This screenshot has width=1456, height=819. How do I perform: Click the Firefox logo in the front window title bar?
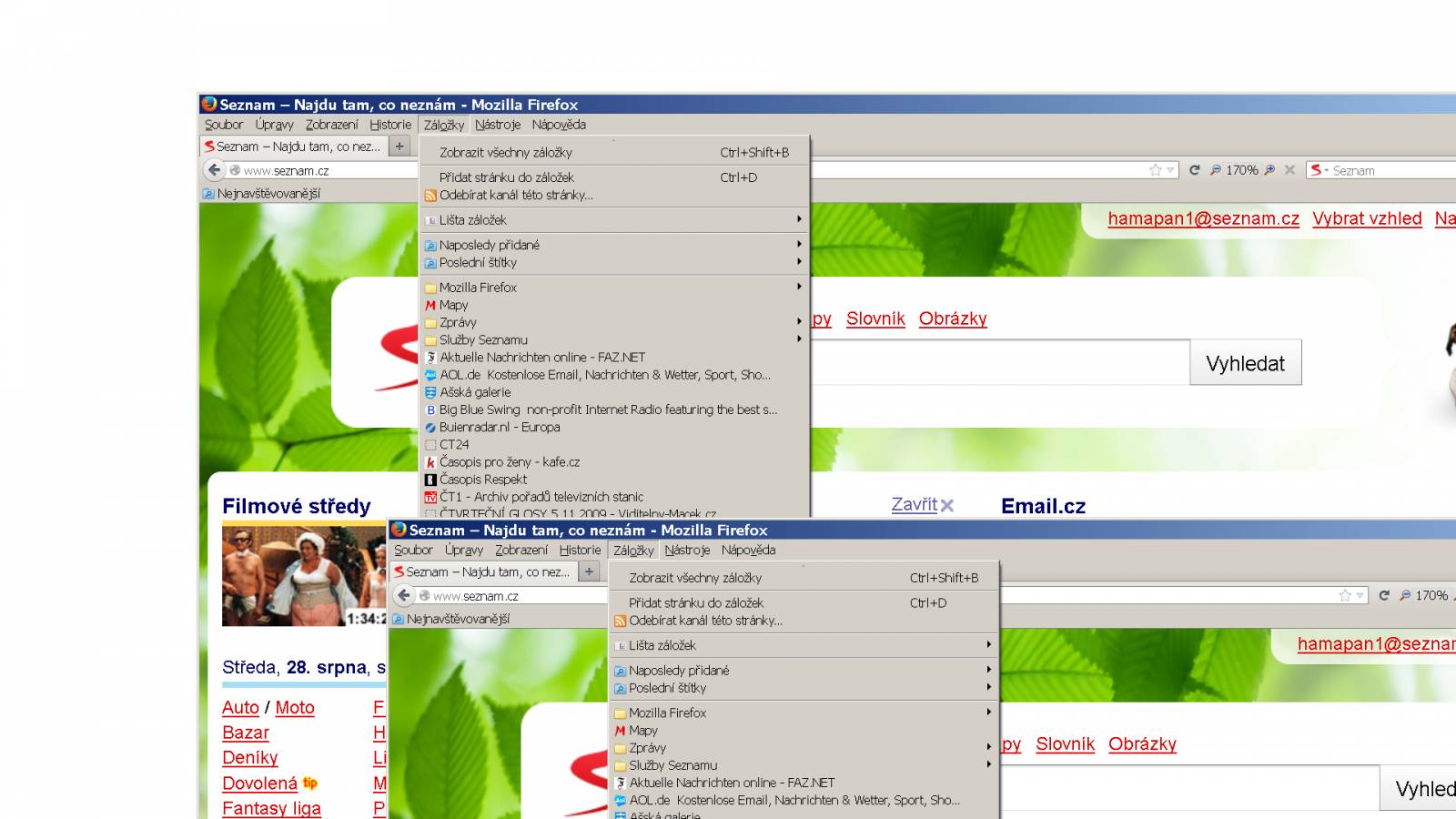(399, 530)
